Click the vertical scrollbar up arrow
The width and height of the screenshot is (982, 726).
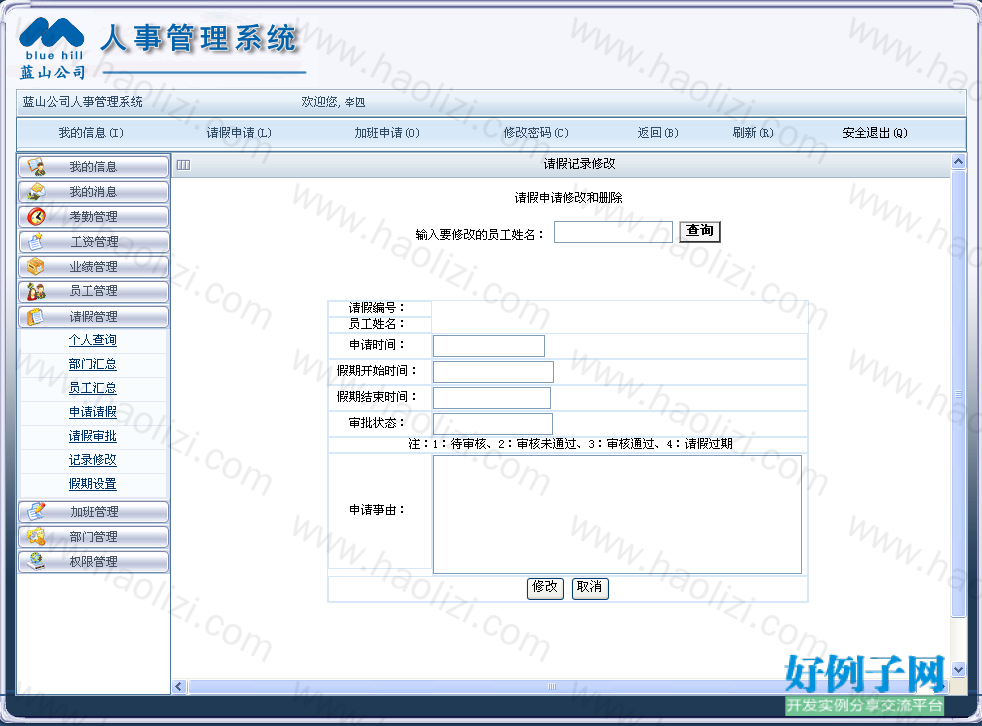pyautogui.click(x=958, y=162)
